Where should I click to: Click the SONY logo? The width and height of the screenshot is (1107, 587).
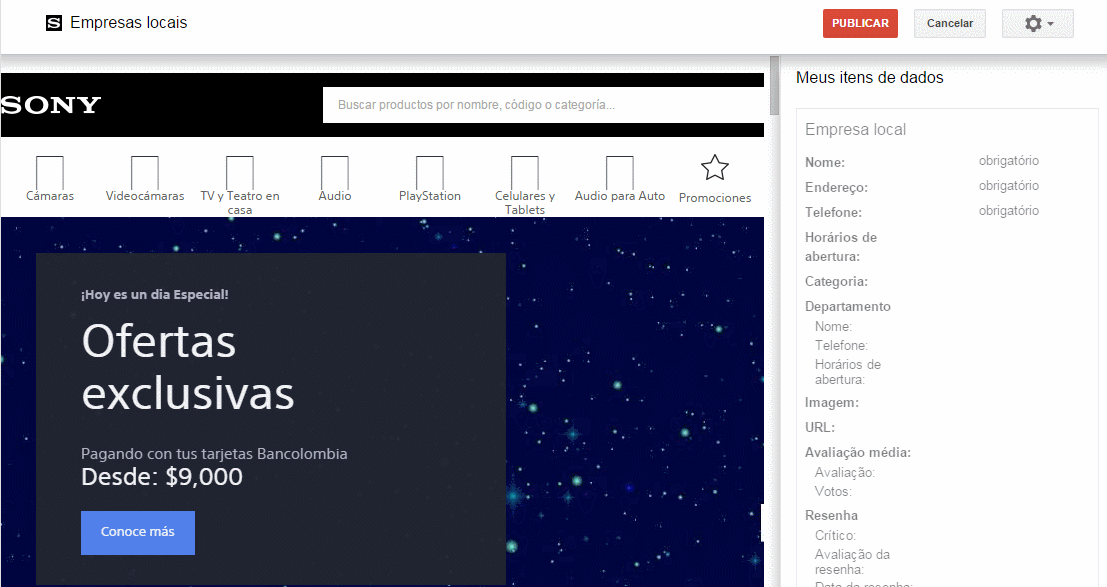(50, 104)
